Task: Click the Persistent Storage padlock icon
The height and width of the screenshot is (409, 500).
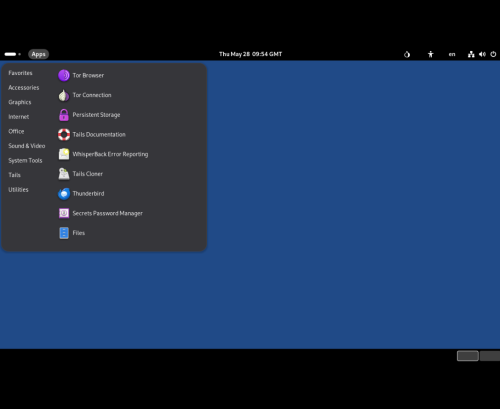Action: click(64, 115)
